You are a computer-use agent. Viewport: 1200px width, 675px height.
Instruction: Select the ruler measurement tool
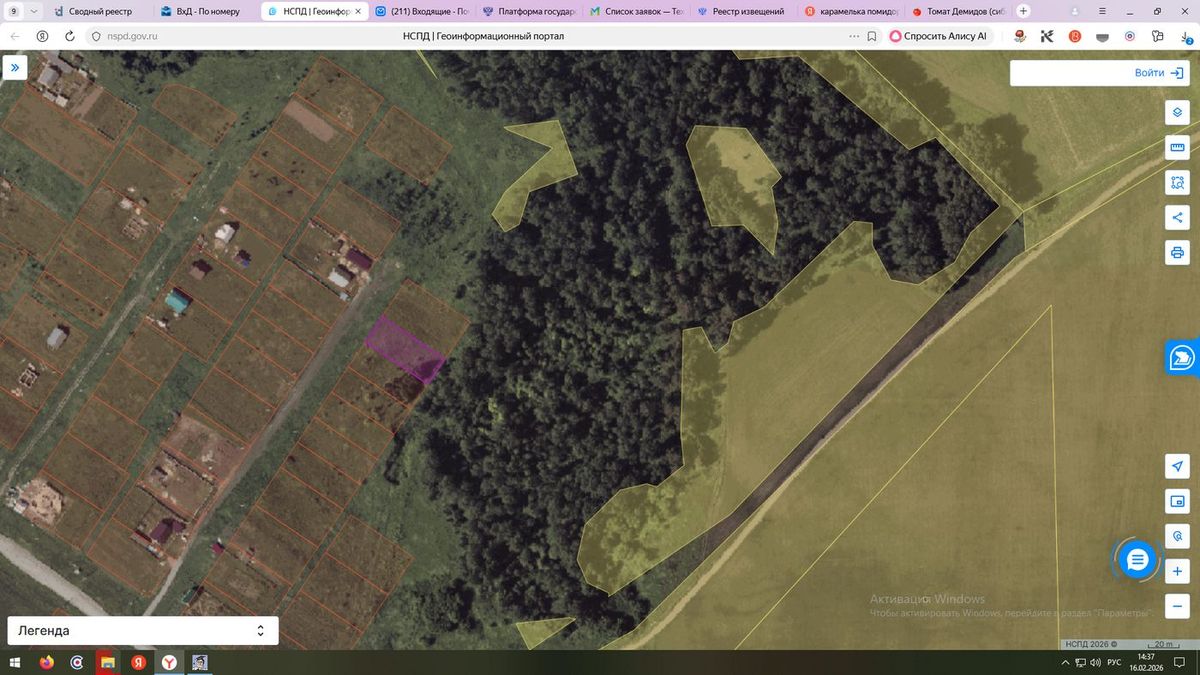click(1177, 147)
